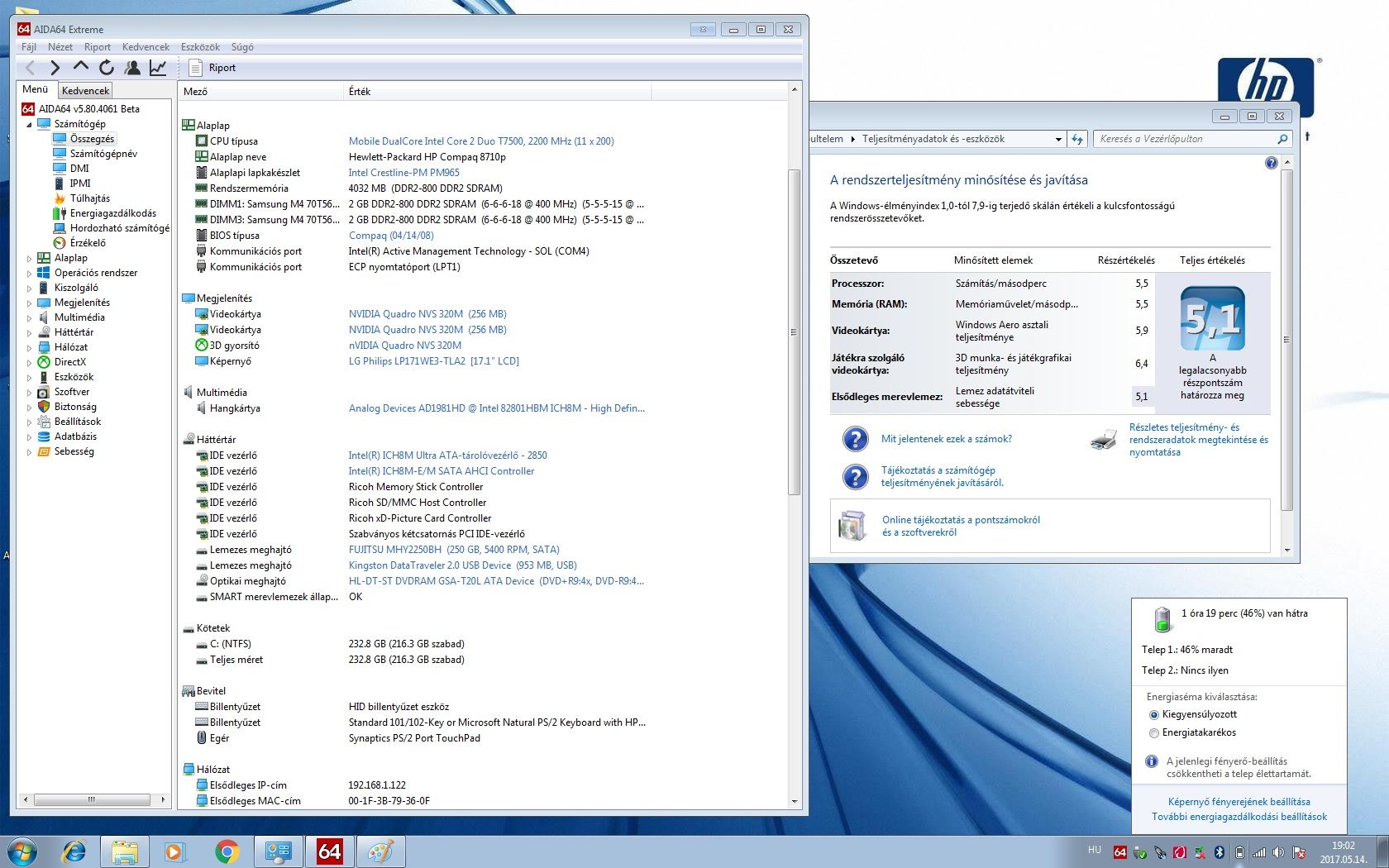Click the Riport toolbar button
Image resolution: width=1389 pixels, height=868 pixels.
(212, 68)
